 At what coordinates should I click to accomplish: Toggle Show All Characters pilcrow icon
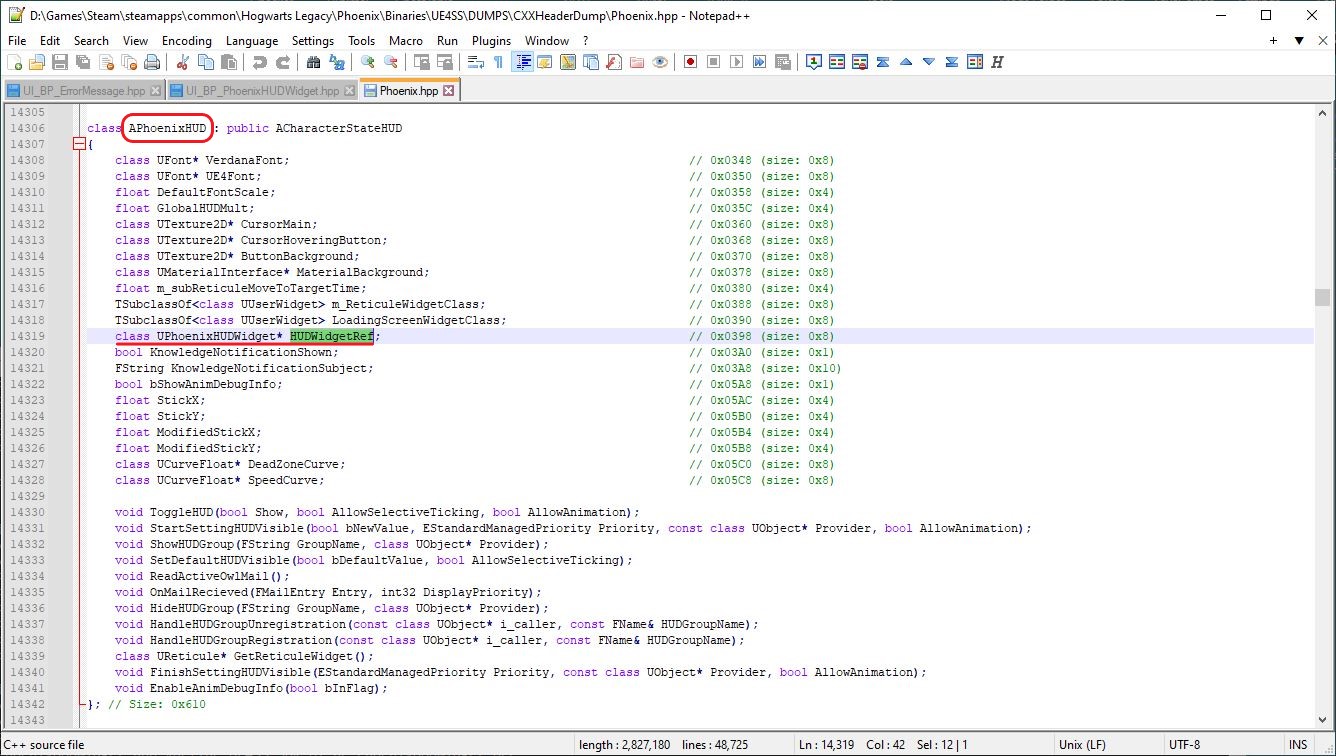pos(498,62)
